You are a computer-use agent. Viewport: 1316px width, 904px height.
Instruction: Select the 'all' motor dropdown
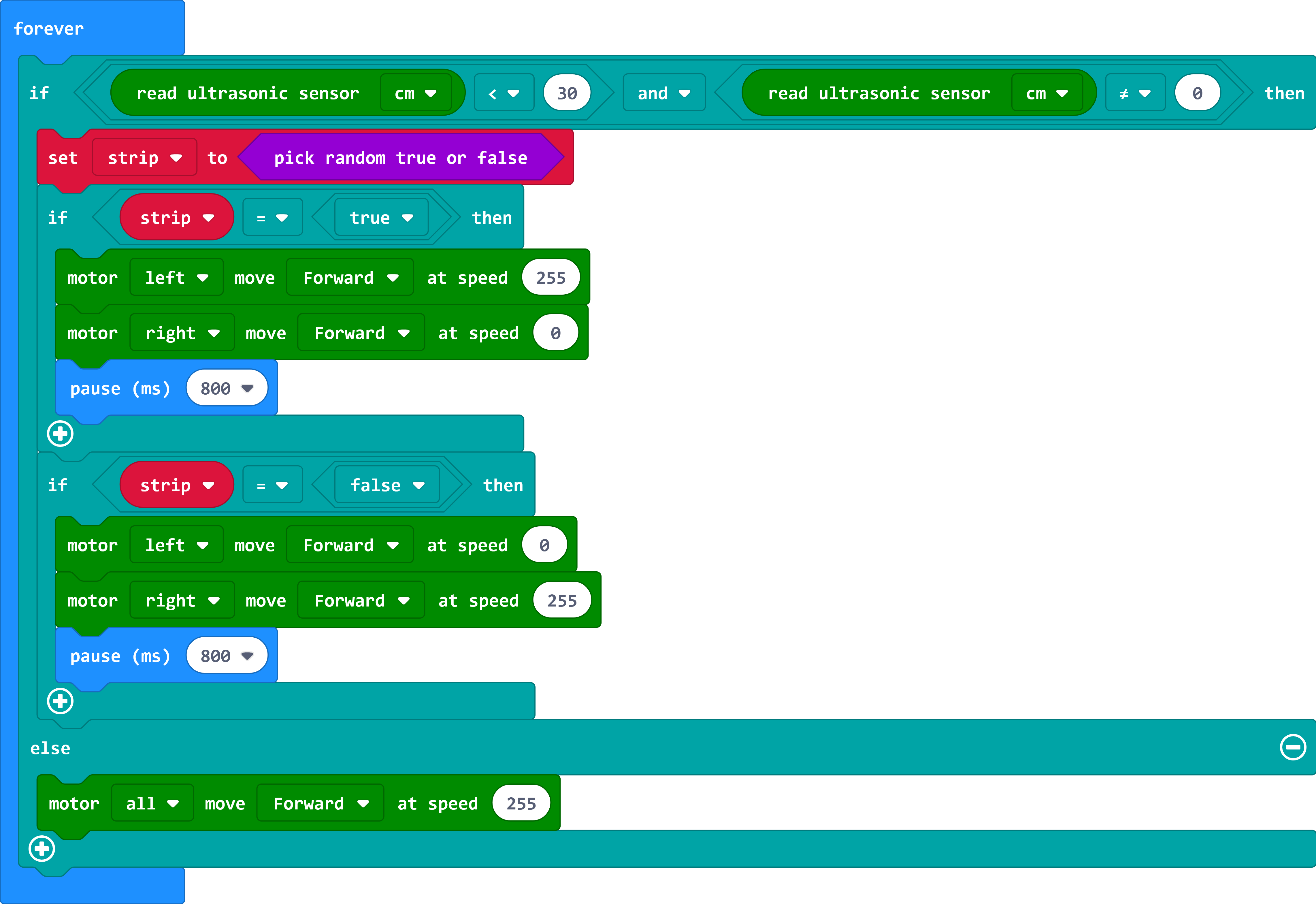point(152,803)
